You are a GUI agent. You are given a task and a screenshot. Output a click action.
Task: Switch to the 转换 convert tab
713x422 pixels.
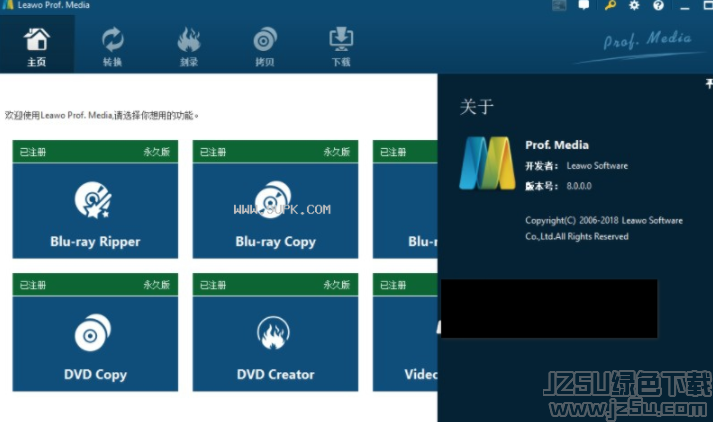112,46
